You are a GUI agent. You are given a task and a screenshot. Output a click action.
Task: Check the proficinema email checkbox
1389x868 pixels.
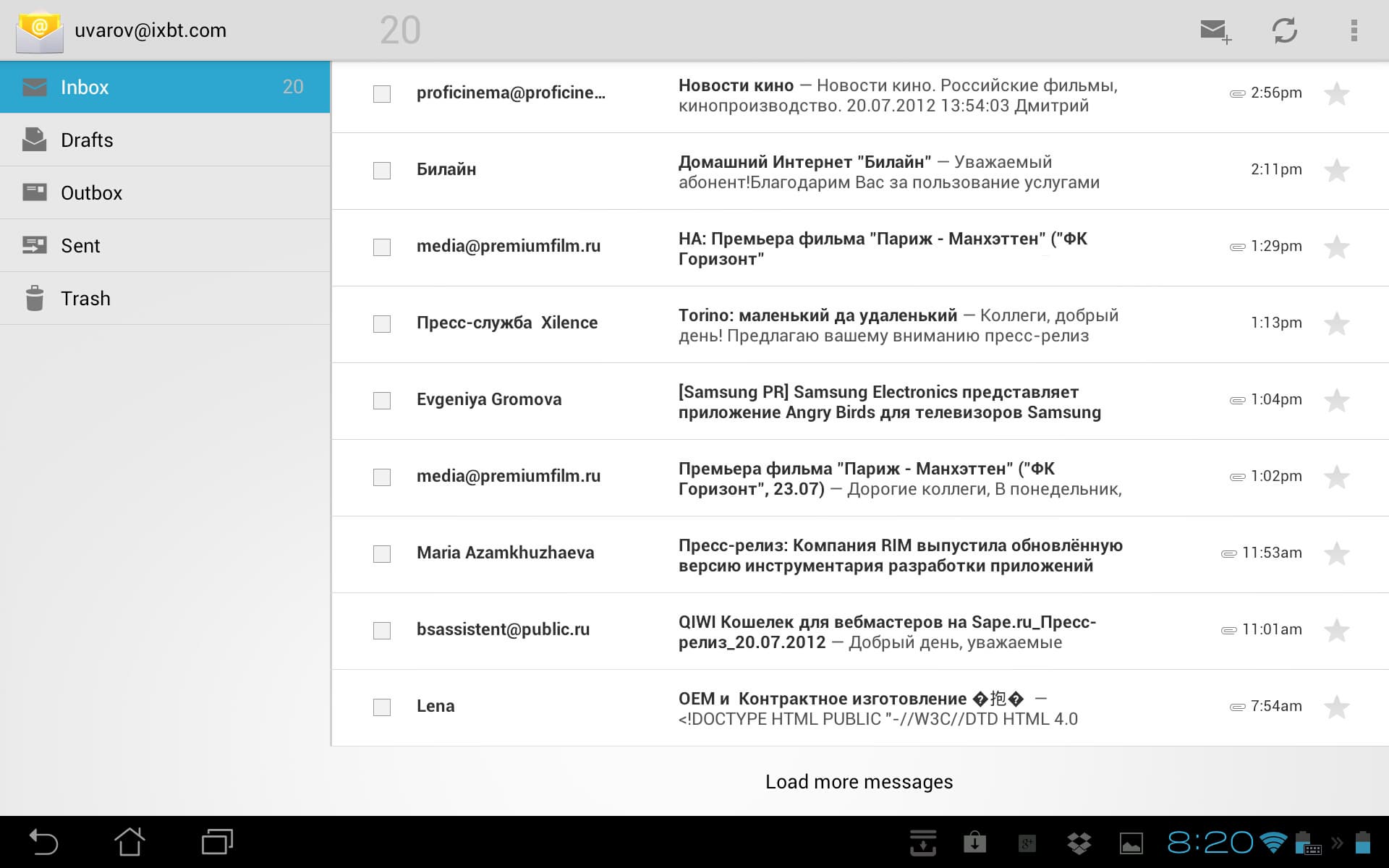pos(382,94)
